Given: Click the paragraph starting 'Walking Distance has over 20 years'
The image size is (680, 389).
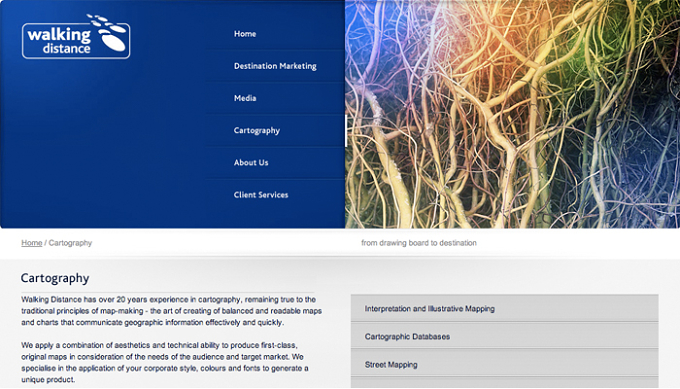Looking at the screenshot, I should [x=171, y=311].
